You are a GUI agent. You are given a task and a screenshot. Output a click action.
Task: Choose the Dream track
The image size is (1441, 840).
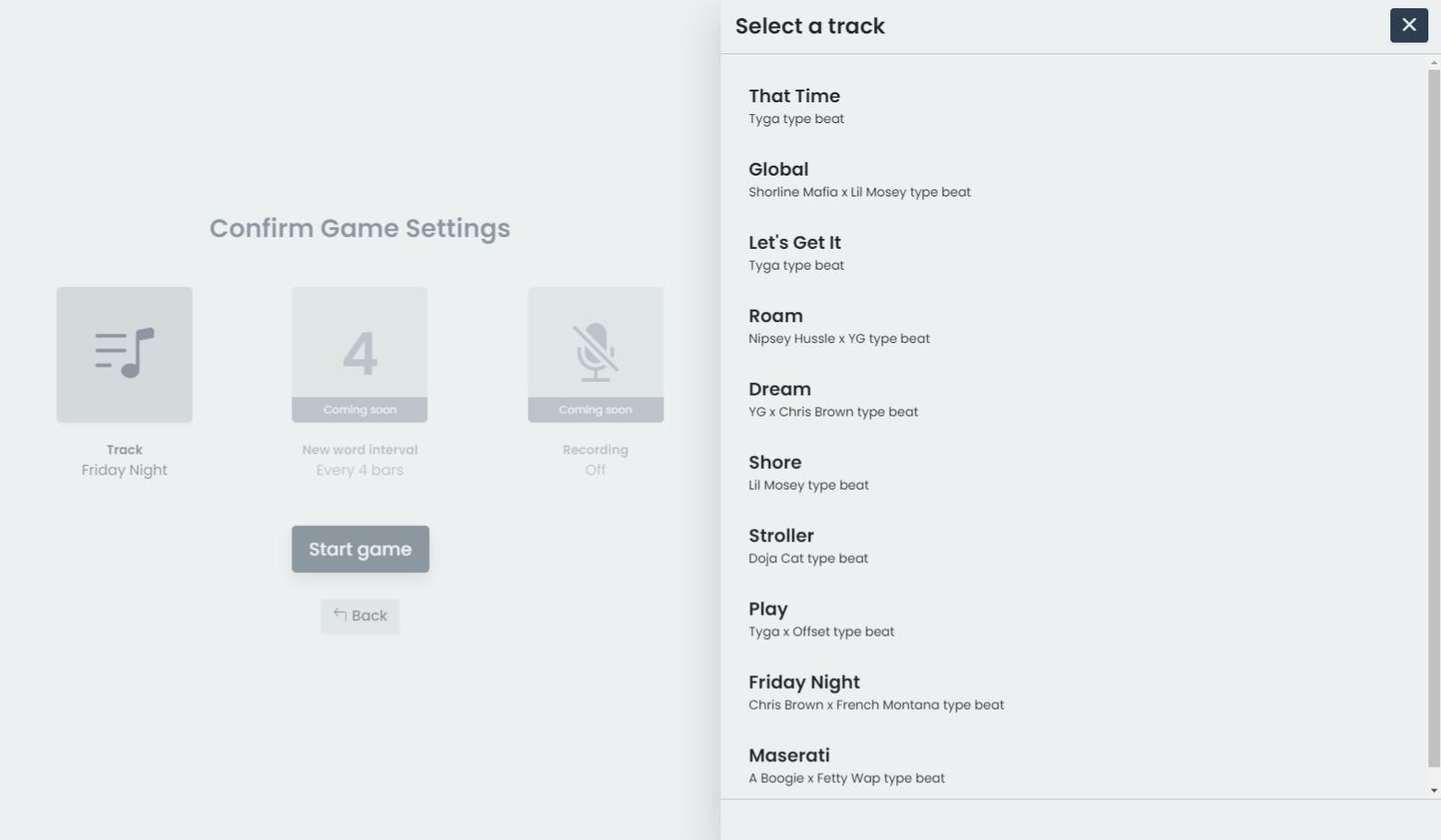click(x=1074, y=399)
